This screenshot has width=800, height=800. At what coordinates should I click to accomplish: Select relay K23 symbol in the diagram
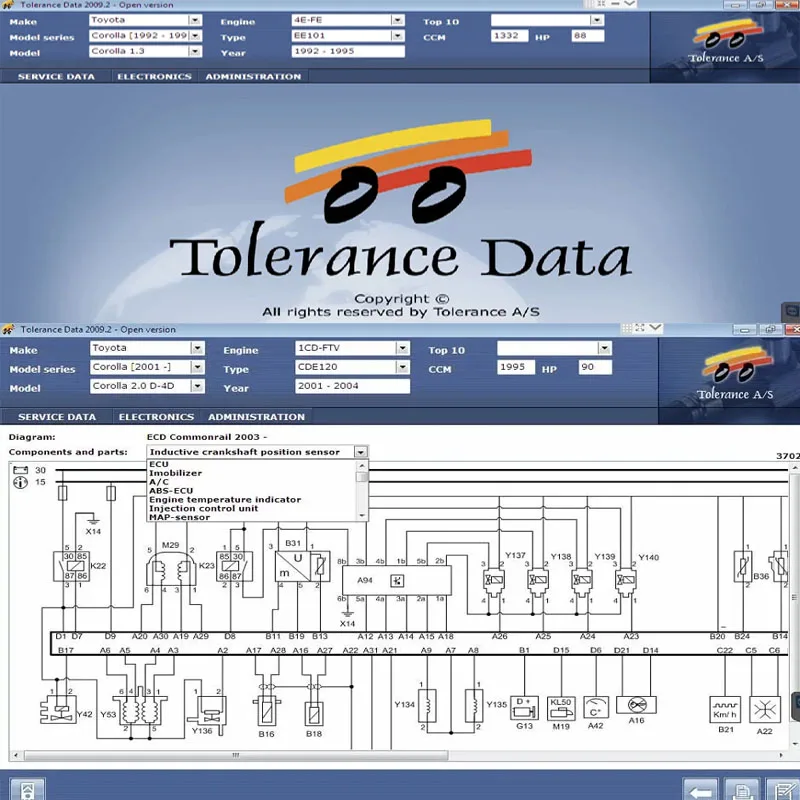[235, 566]
